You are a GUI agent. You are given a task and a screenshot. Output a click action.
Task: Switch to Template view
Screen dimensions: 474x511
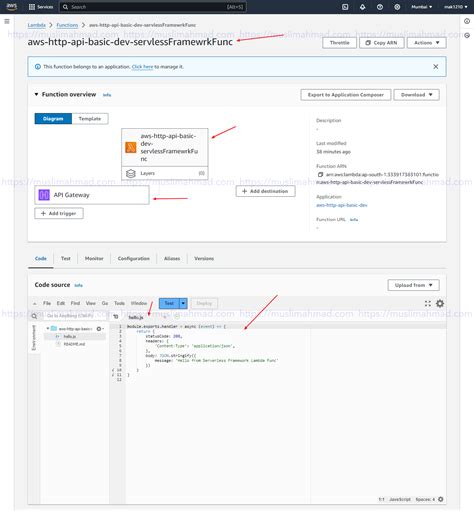click(x=90, y=119)
